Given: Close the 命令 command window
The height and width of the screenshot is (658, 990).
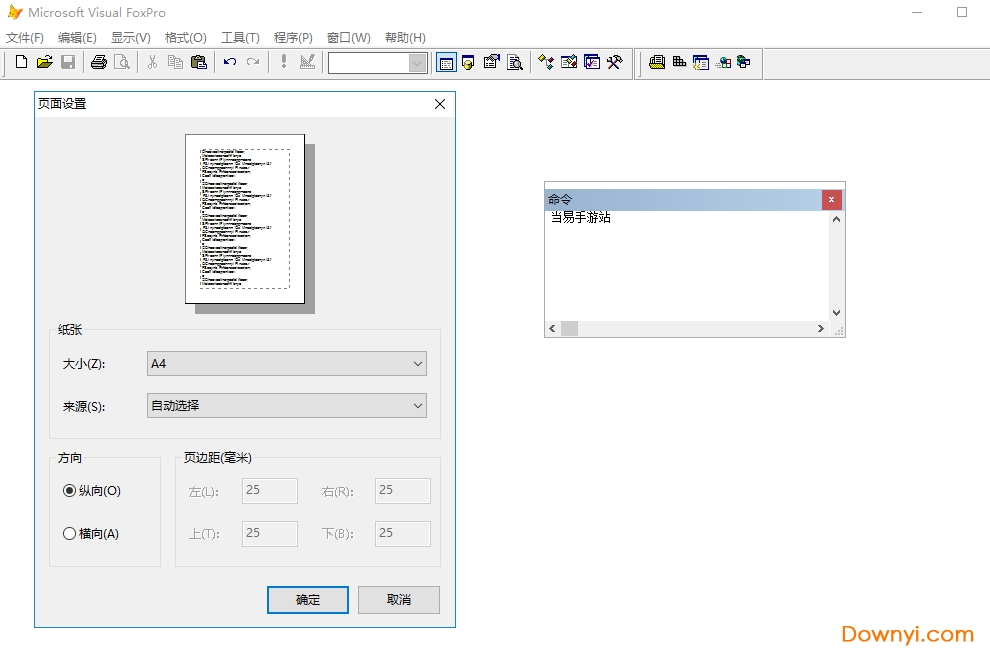Looking at the screenshot, I should point(832,200).
